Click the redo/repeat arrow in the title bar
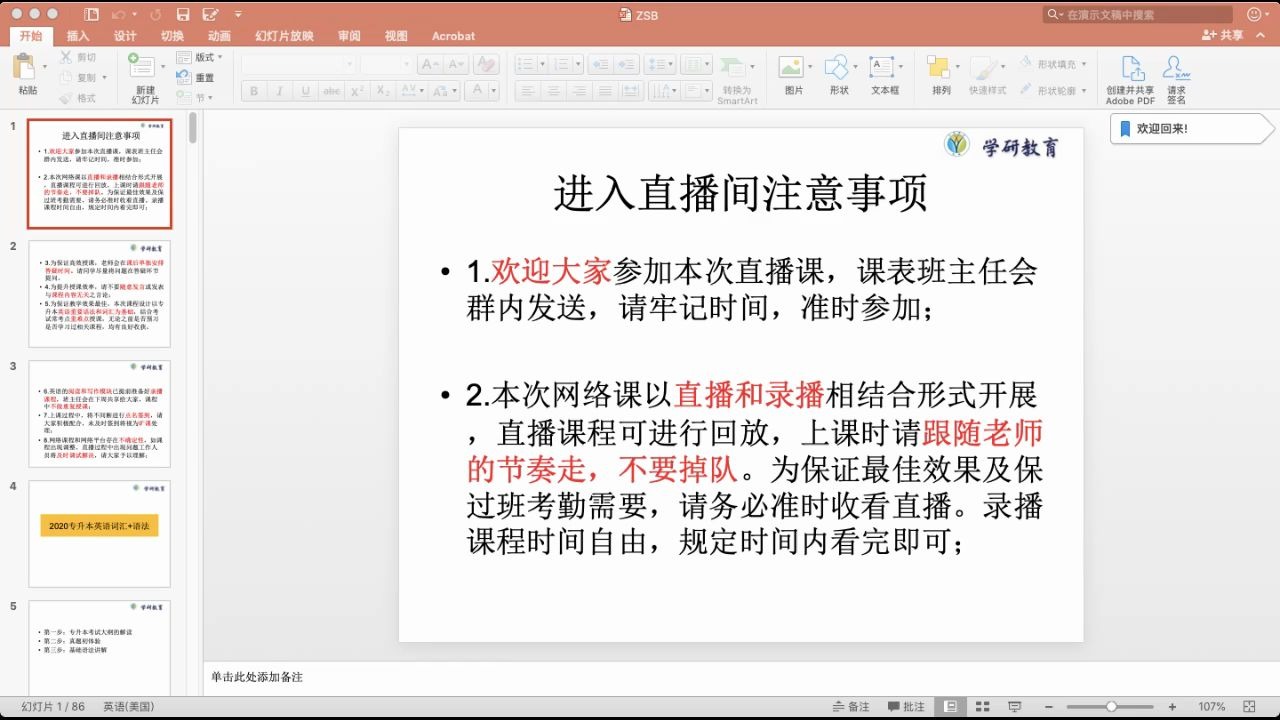Screen dimensions: 1280x720 [155, 15]
